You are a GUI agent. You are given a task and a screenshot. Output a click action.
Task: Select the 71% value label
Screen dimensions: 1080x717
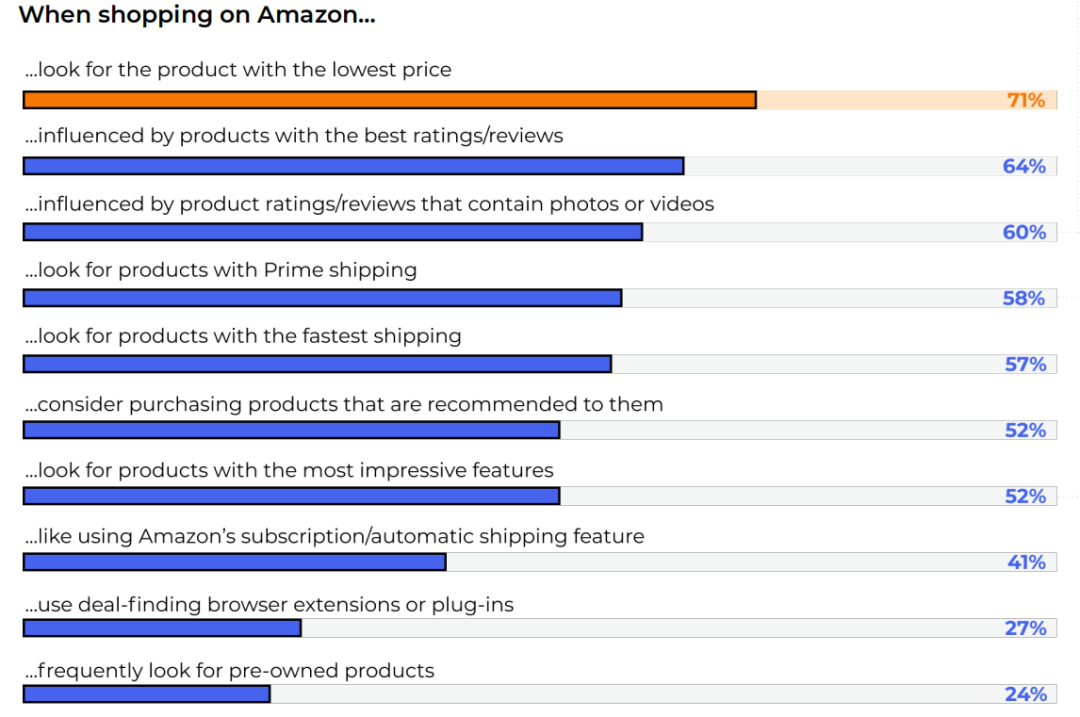point(1025,100)
